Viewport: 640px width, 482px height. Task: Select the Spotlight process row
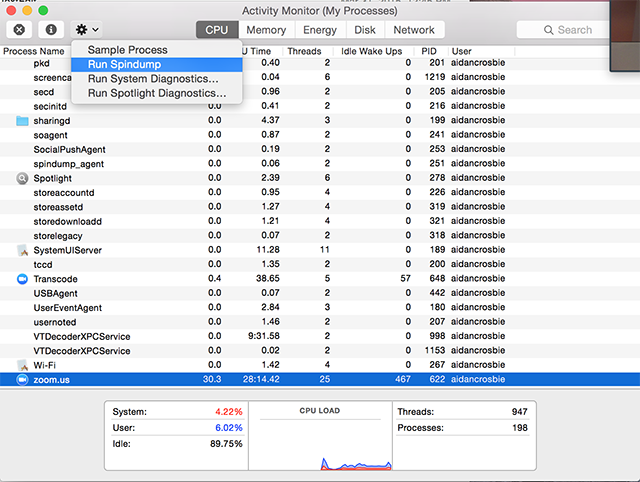[320, 178]
